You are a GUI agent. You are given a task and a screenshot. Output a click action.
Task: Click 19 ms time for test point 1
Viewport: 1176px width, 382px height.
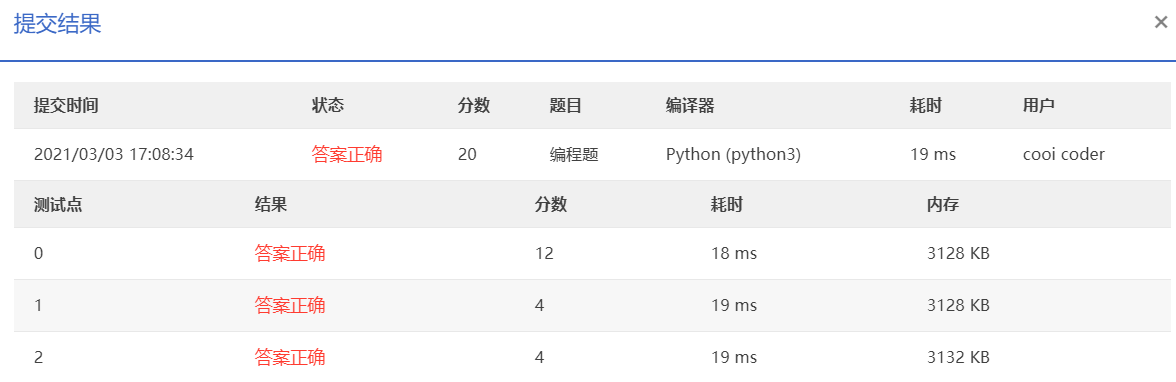click(734, 305)
